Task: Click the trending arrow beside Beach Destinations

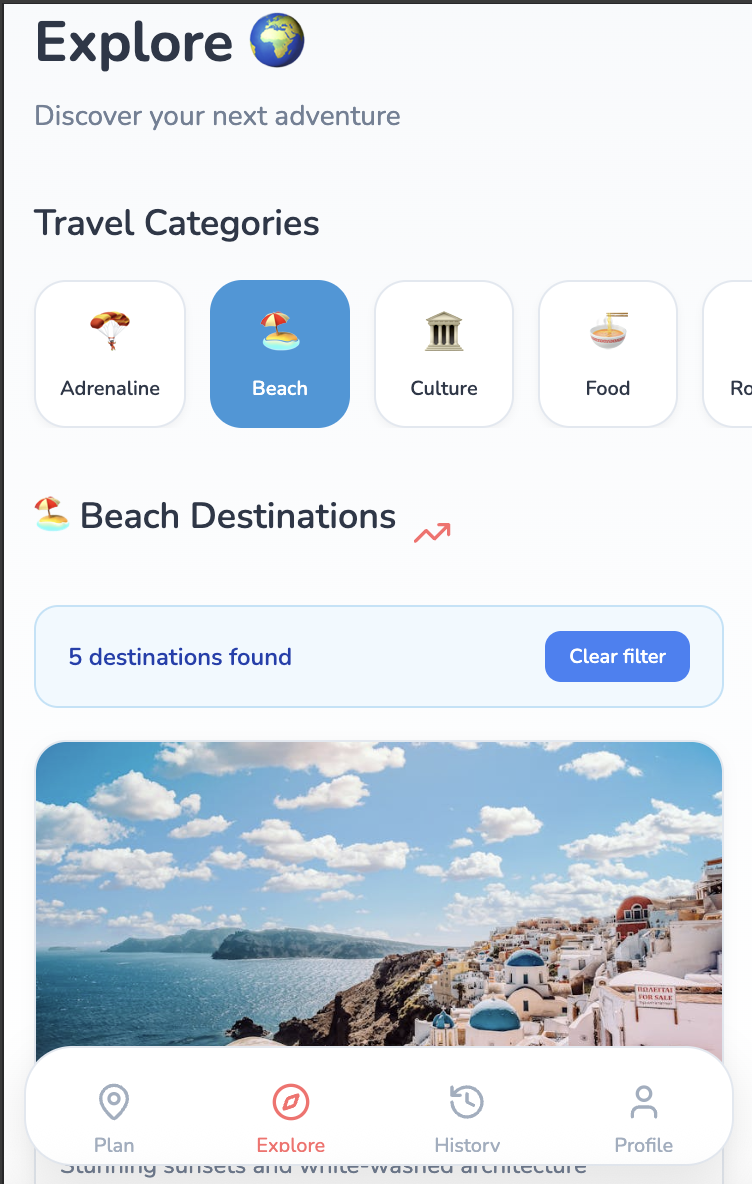Action: click(432, 533)
